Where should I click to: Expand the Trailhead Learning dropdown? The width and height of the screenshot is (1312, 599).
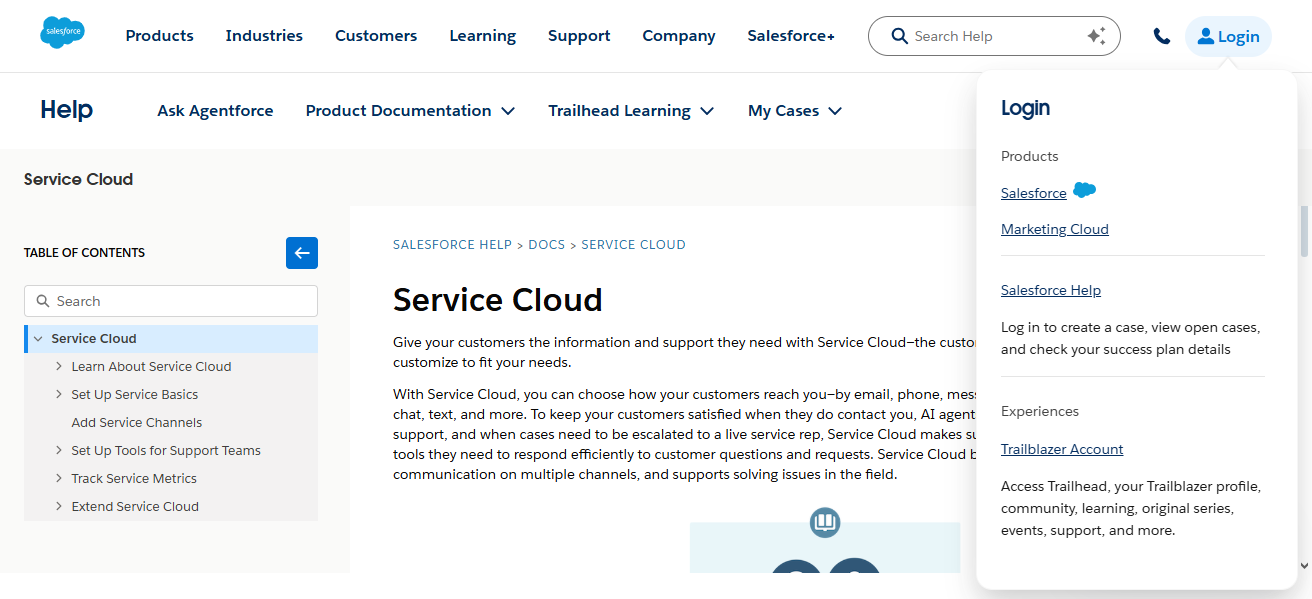[631, 111]
